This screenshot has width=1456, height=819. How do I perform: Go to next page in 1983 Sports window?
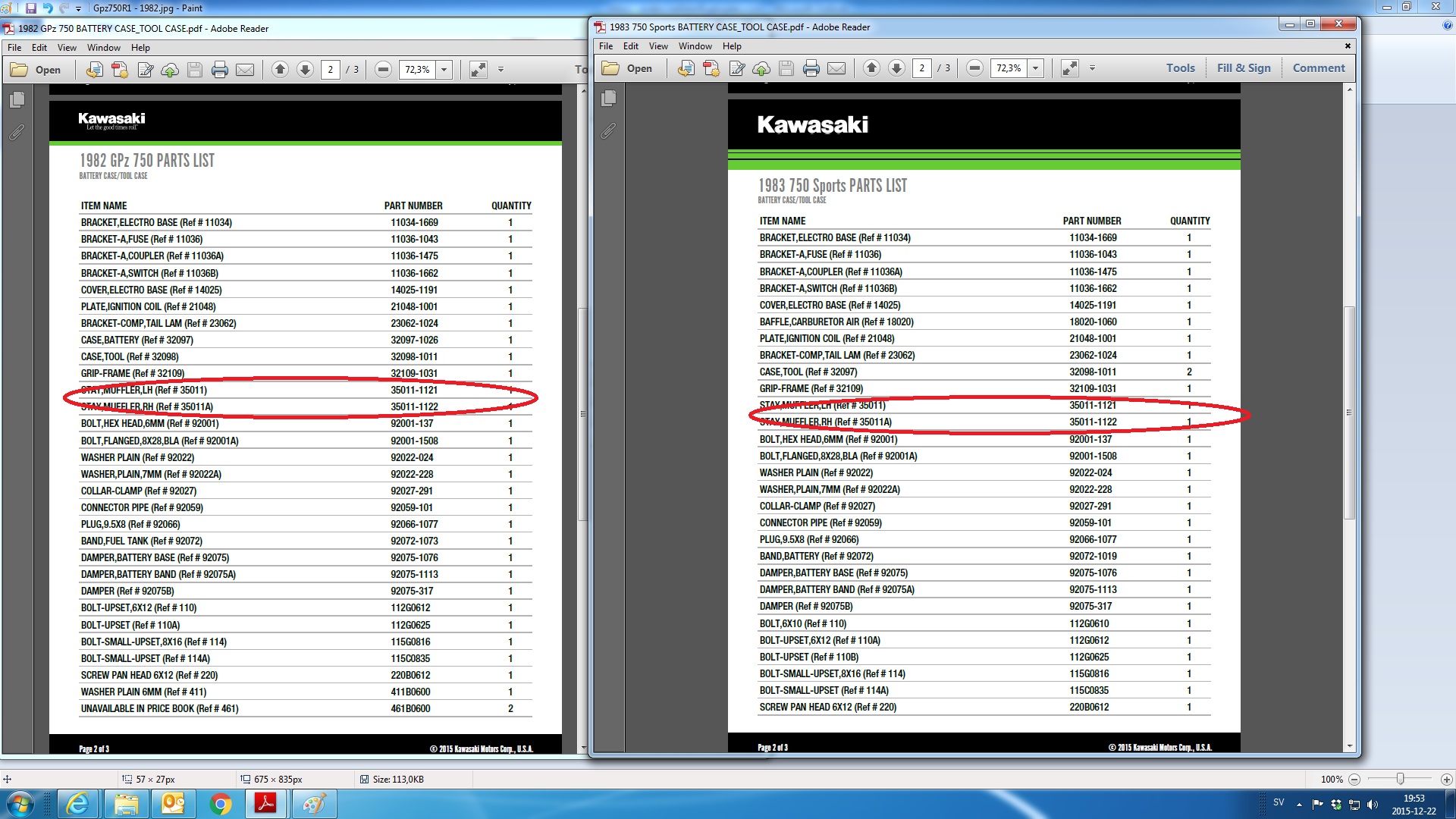(x=896, y=68)
